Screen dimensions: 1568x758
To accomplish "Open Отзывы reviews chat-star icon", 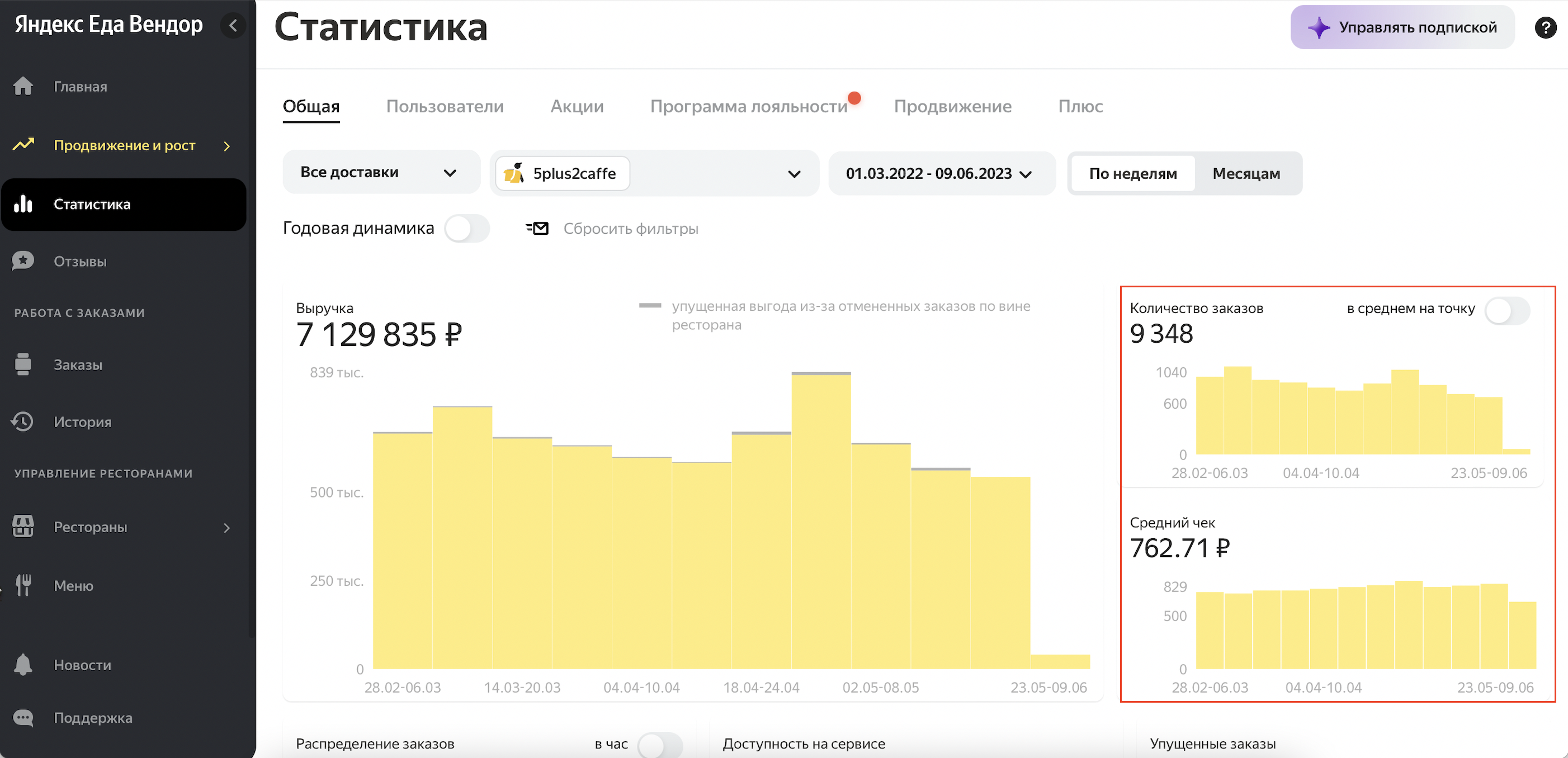I will (23, 261).
